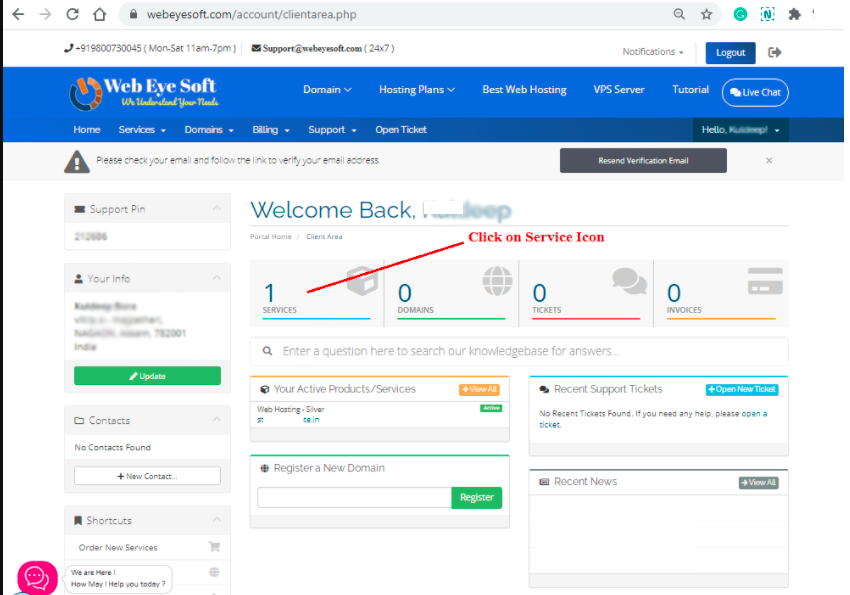
Task: Open the Billing dropdown menu
Action: (271, 130)
